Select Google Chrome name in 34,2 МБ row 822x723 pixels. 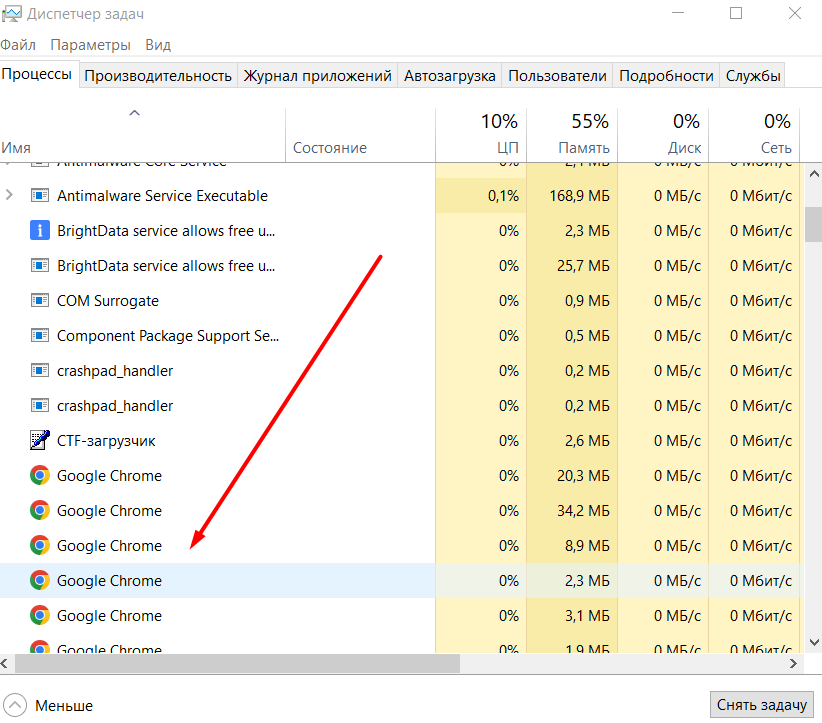click(110, 511)
